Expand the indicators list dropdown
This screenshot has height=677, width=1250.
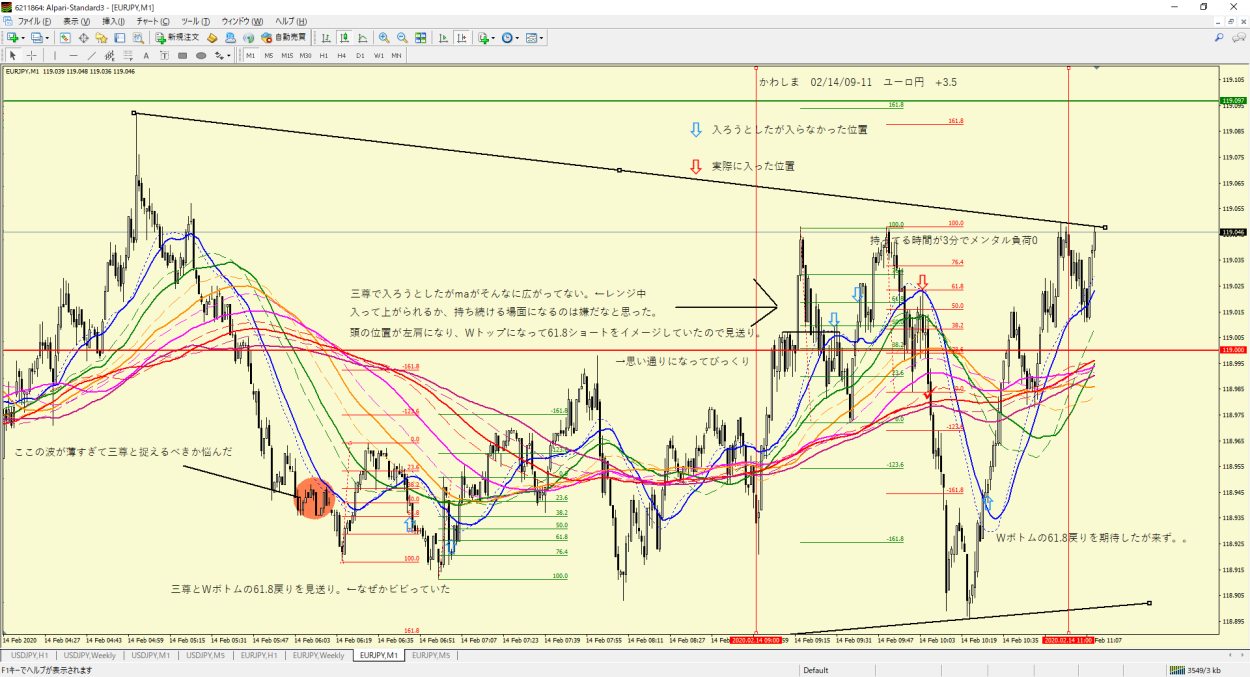tap(493, 38)
